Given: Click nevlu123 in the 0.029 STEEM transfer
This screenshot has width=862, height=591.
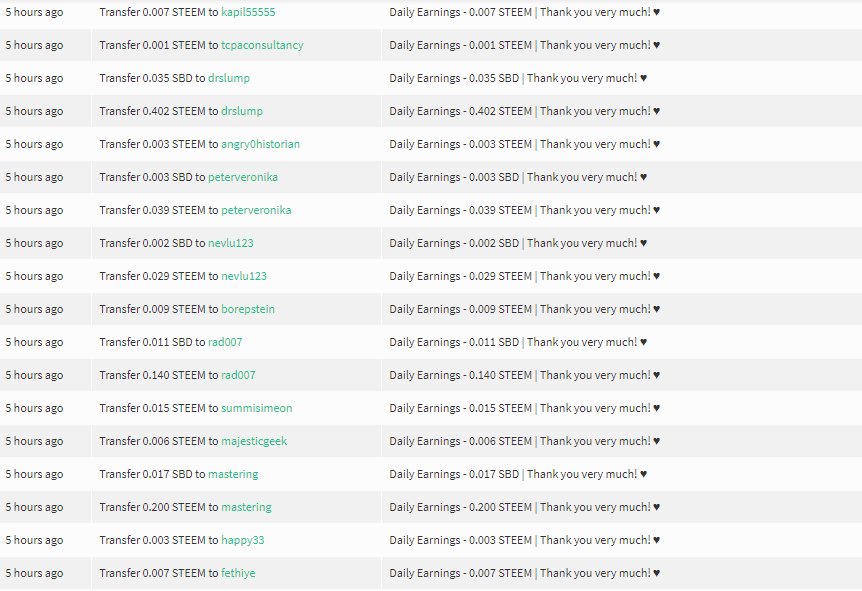Looking at the screenshot, I should pyautogui.click(x=244, y=276).
